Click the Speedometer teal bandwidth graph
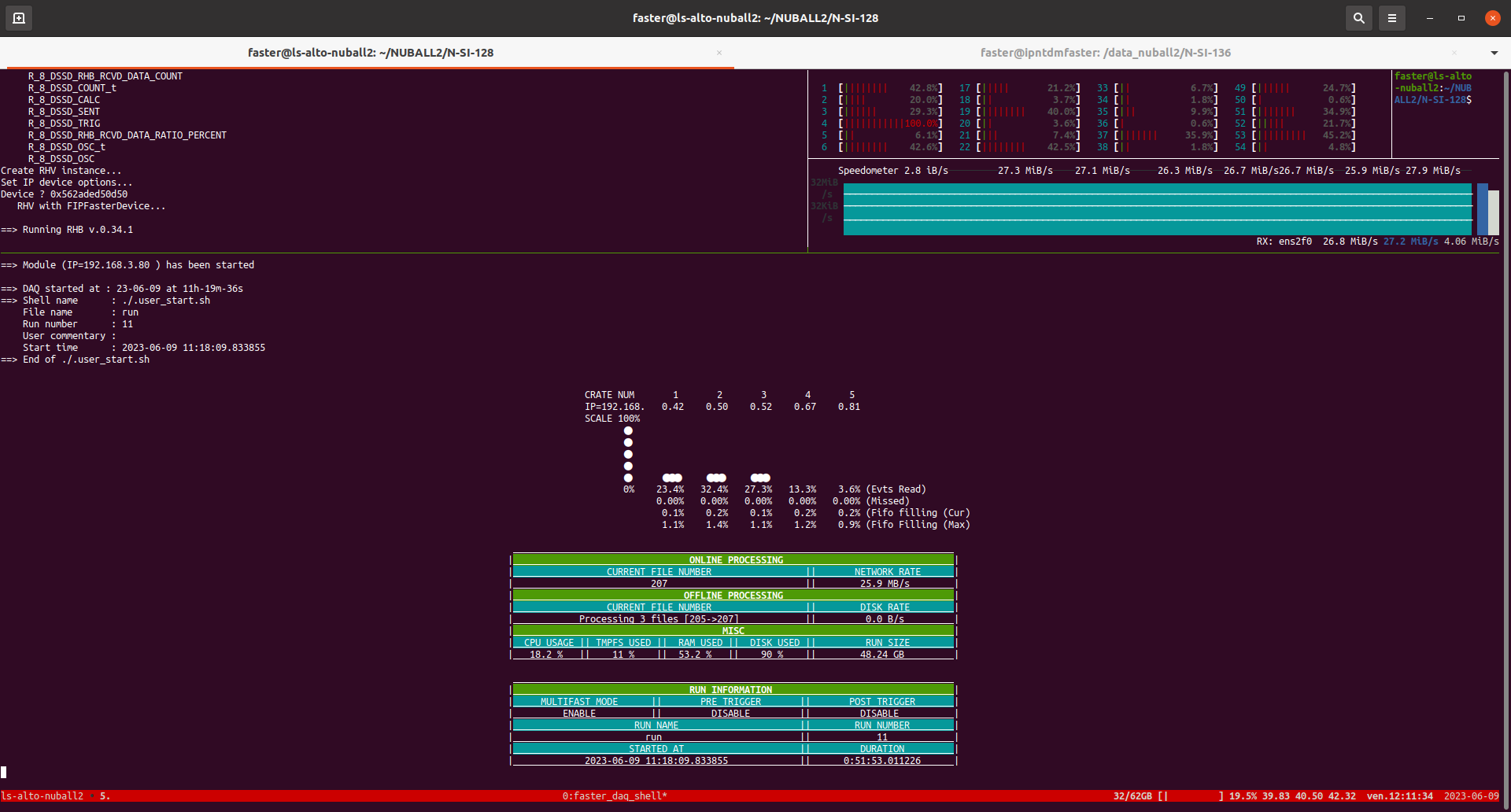The width and height of the screenshot is (1511, 812). (1157, 209)
